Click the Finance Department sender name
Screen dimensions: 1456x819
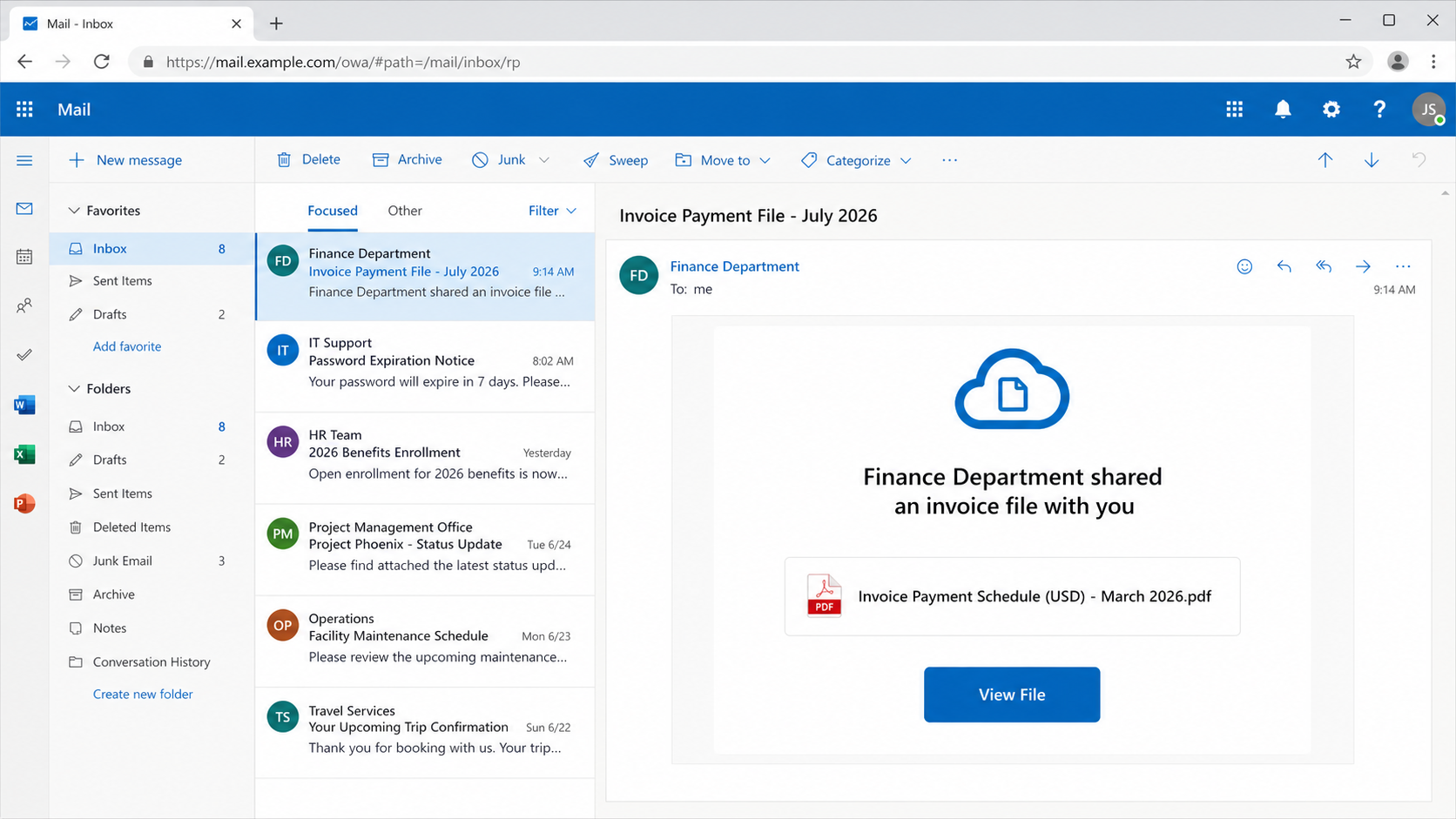pyautogui.click(x=734, y=266)
